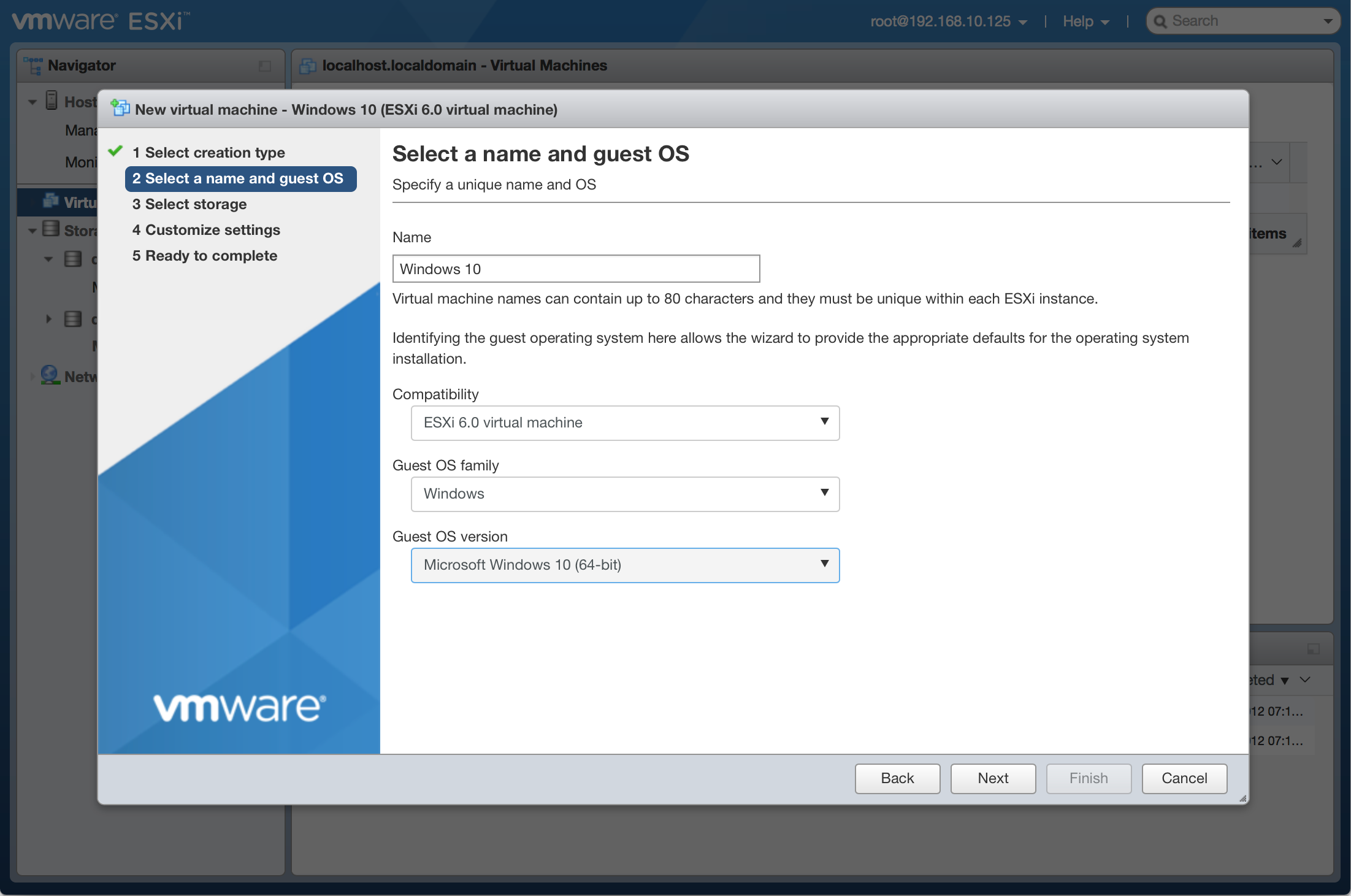The width and height of the screenshot is (1351, 896).
Task: Click the wizard dialog resize grip
Action: coord(1242,798)
